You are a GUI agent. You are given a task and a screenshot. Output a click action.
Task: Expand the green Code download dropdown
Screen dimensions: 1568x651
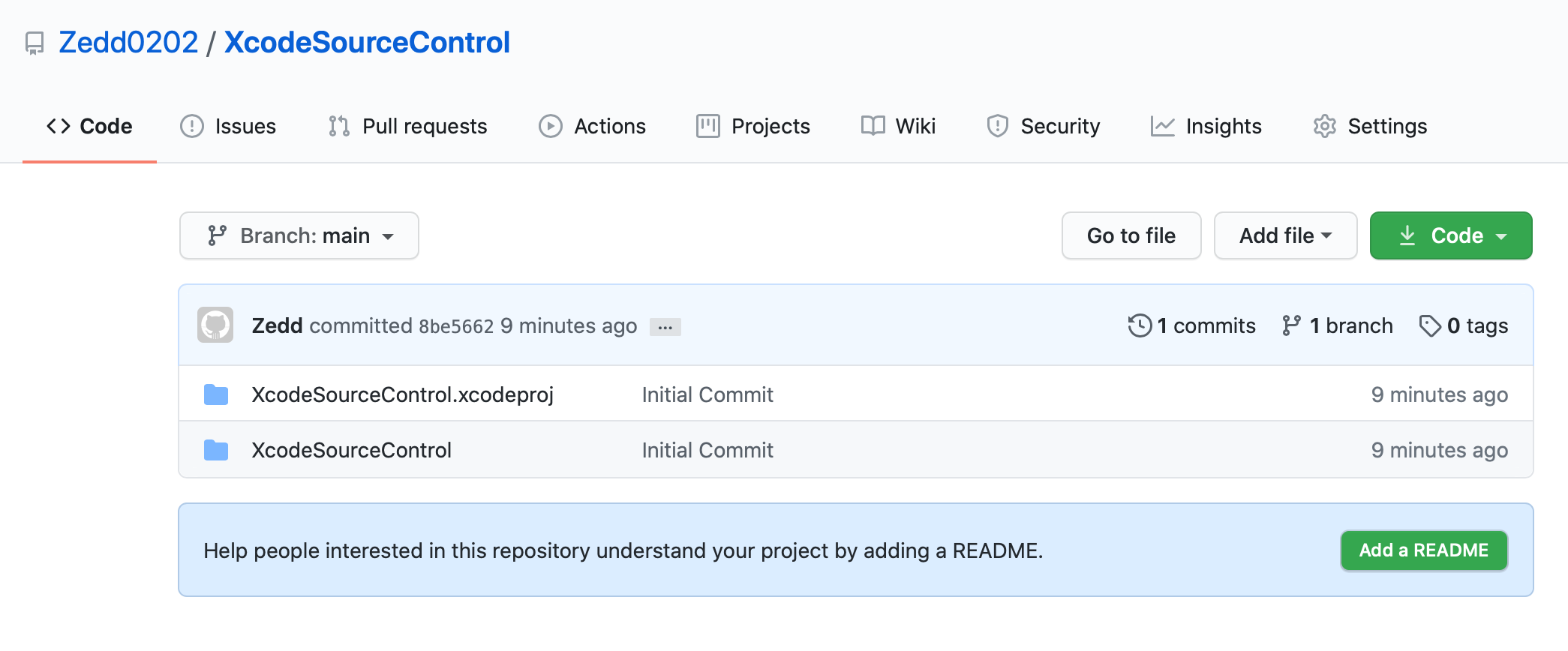1451,235
